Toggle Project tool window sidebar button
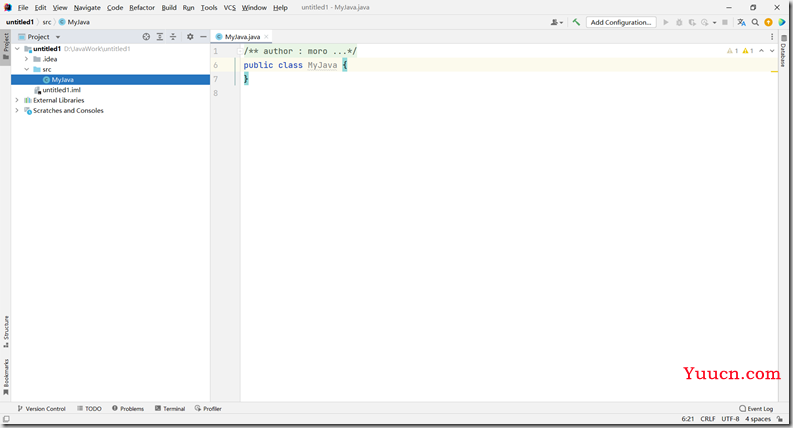 (x=6, y=46)
